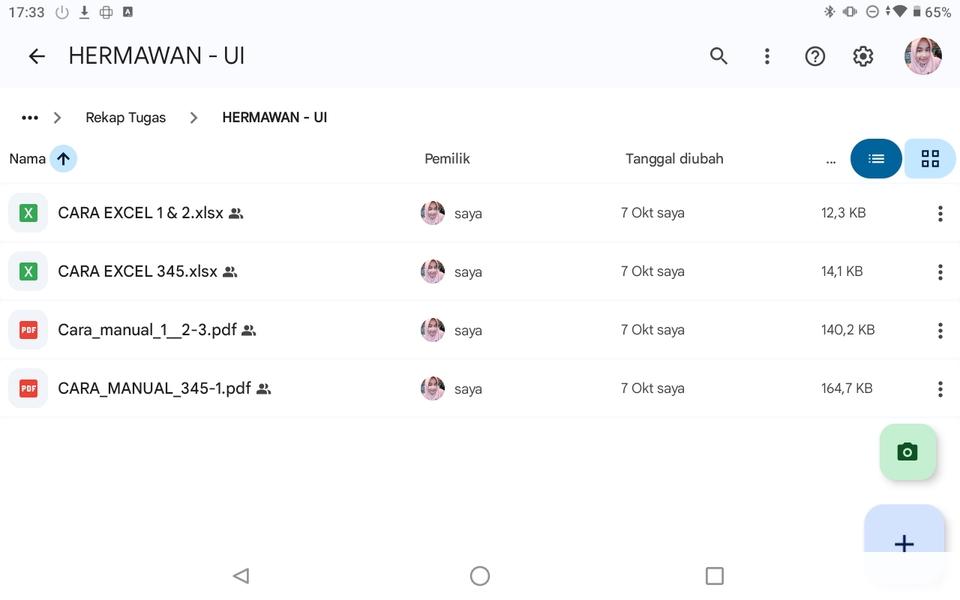960x600 pixels.
Task: Open Cara_manual_1__2-3.pdf file
Action: [x=147, y=330]
